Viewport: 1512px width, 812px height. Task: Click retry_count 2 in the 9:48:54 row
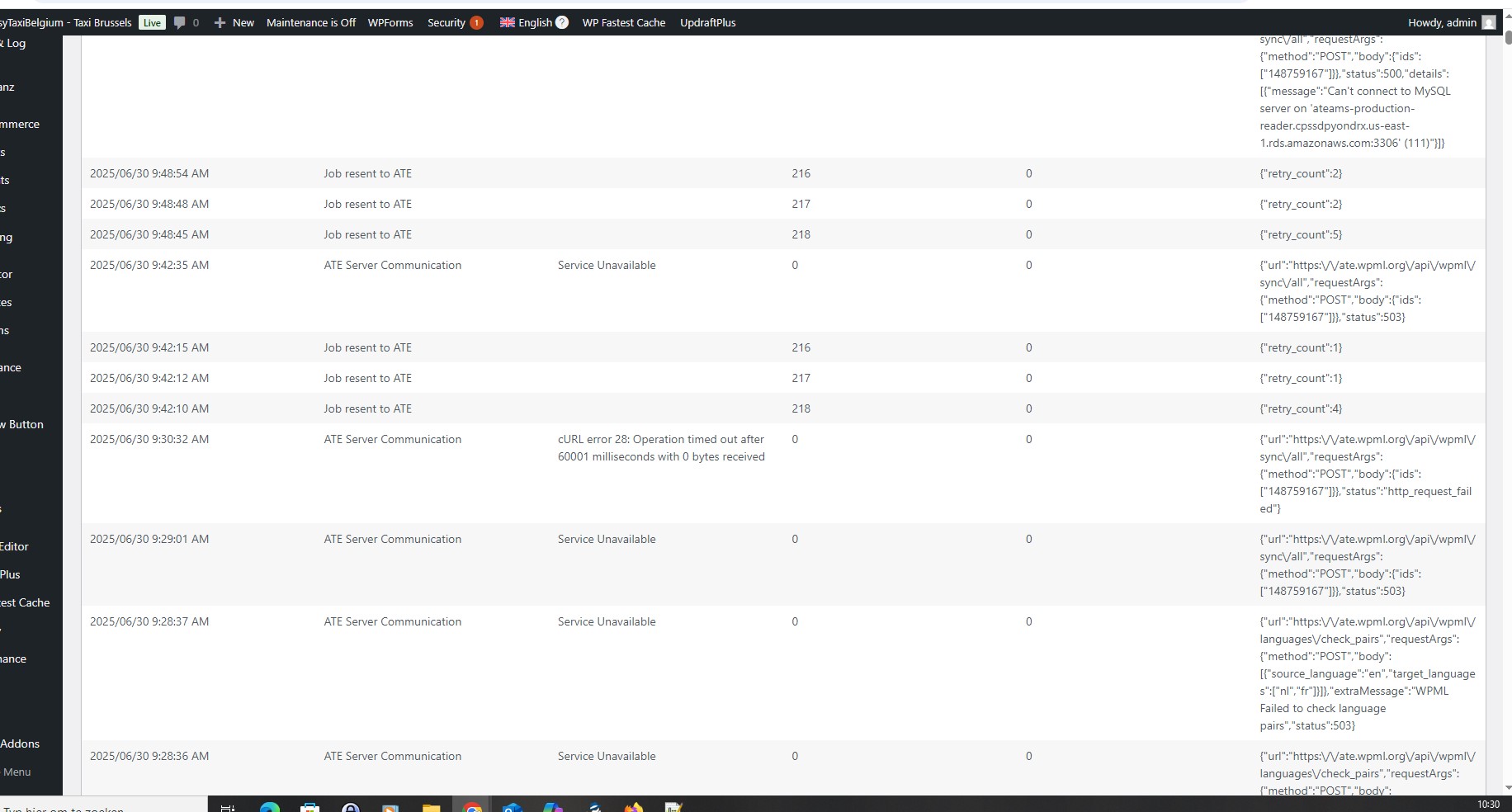click(x=1301, y=173)
